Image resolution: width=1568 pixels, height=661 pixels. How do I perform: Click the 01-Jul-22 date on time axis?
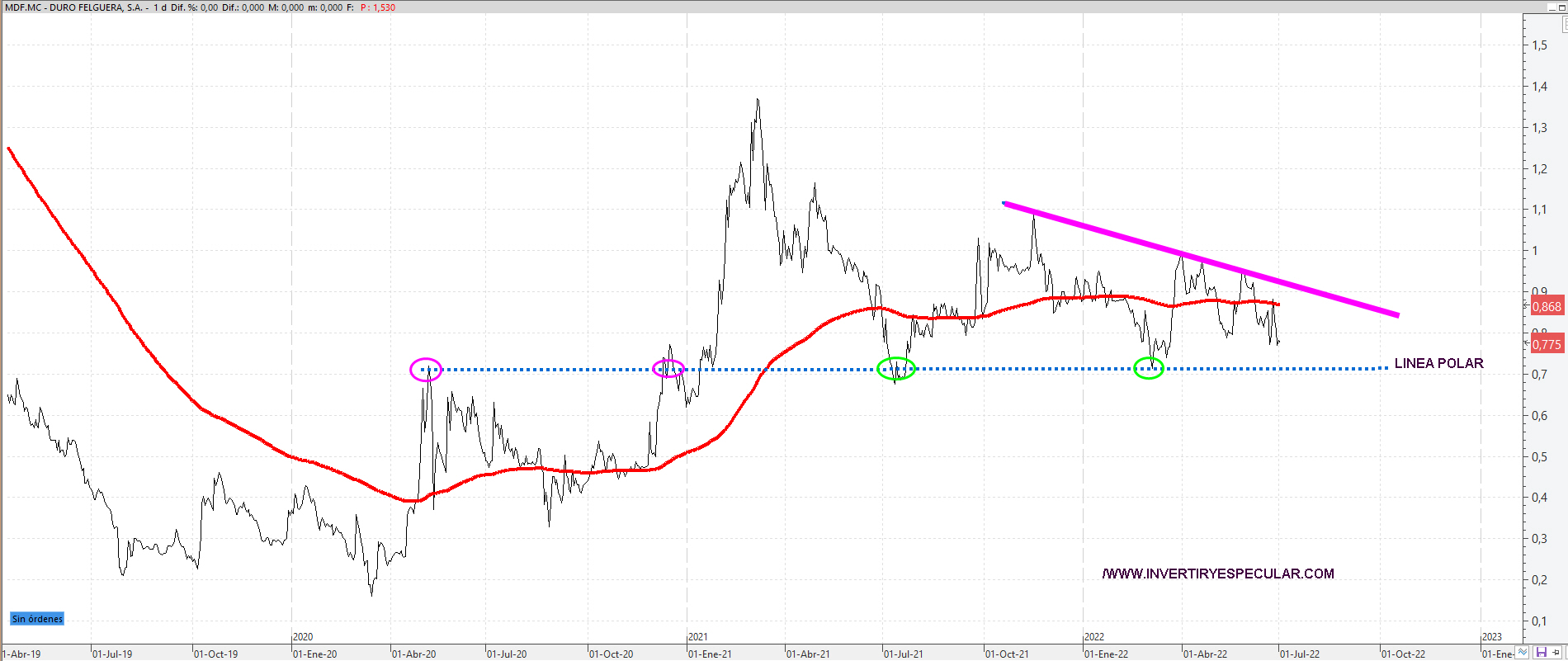pyautogui.click(x=1300, y=654)
